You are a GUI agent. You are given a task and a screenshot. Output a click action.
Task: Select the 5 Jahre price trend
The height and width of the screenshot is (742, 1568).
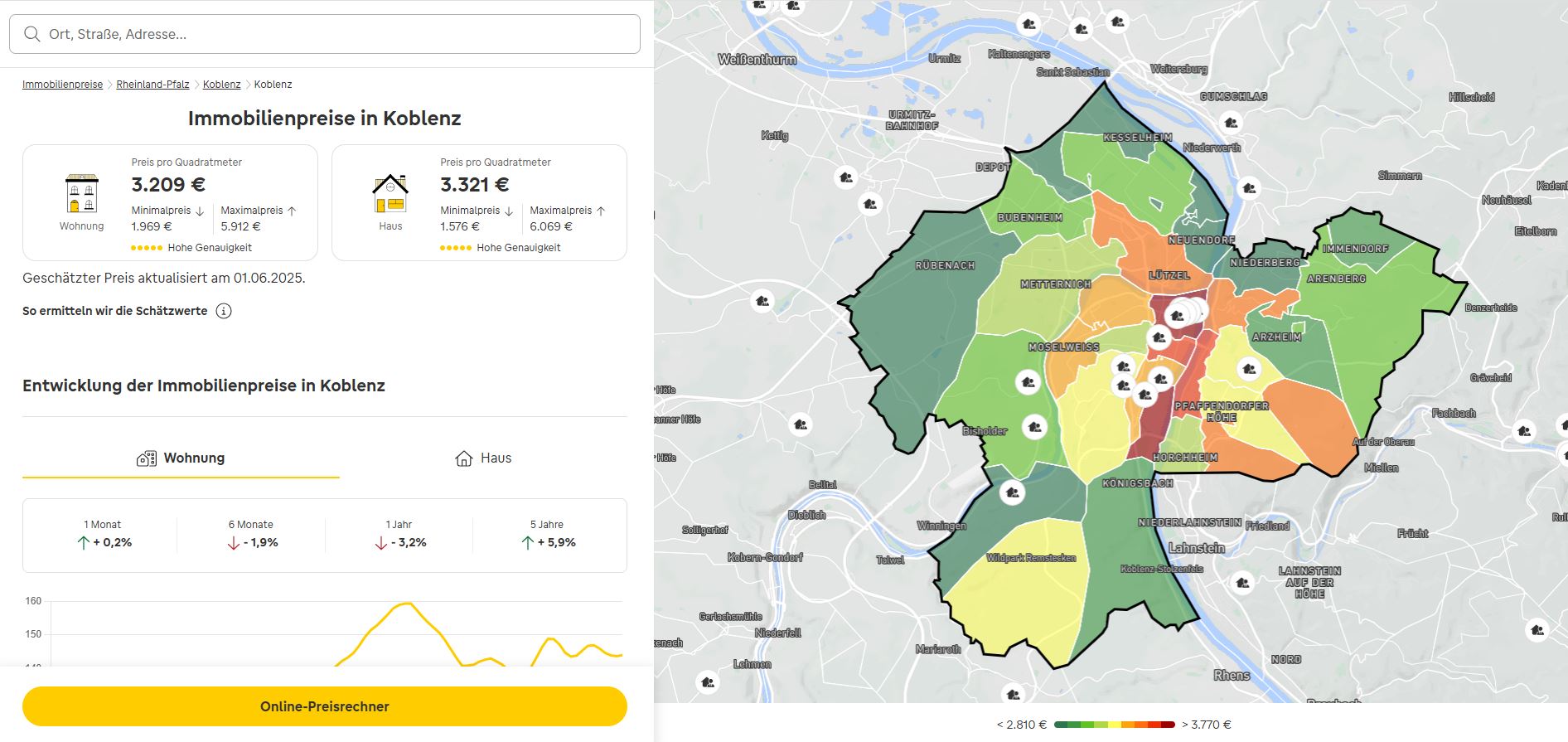pyautogui.click(x=547, y=535)
